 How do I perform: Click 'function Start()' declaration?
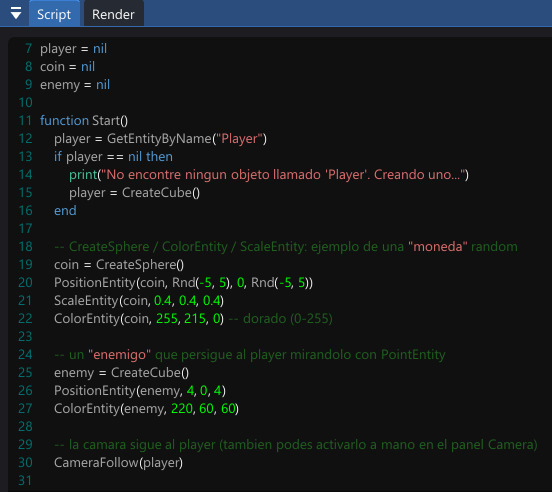pyautogui.click(x=84, y=121)
